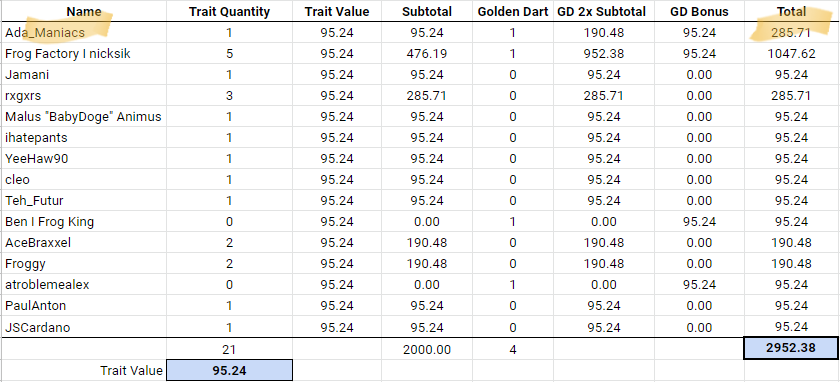Click the ihatepants name cell
The width and height of the screenshot is (840, 382).
[84, 138]
